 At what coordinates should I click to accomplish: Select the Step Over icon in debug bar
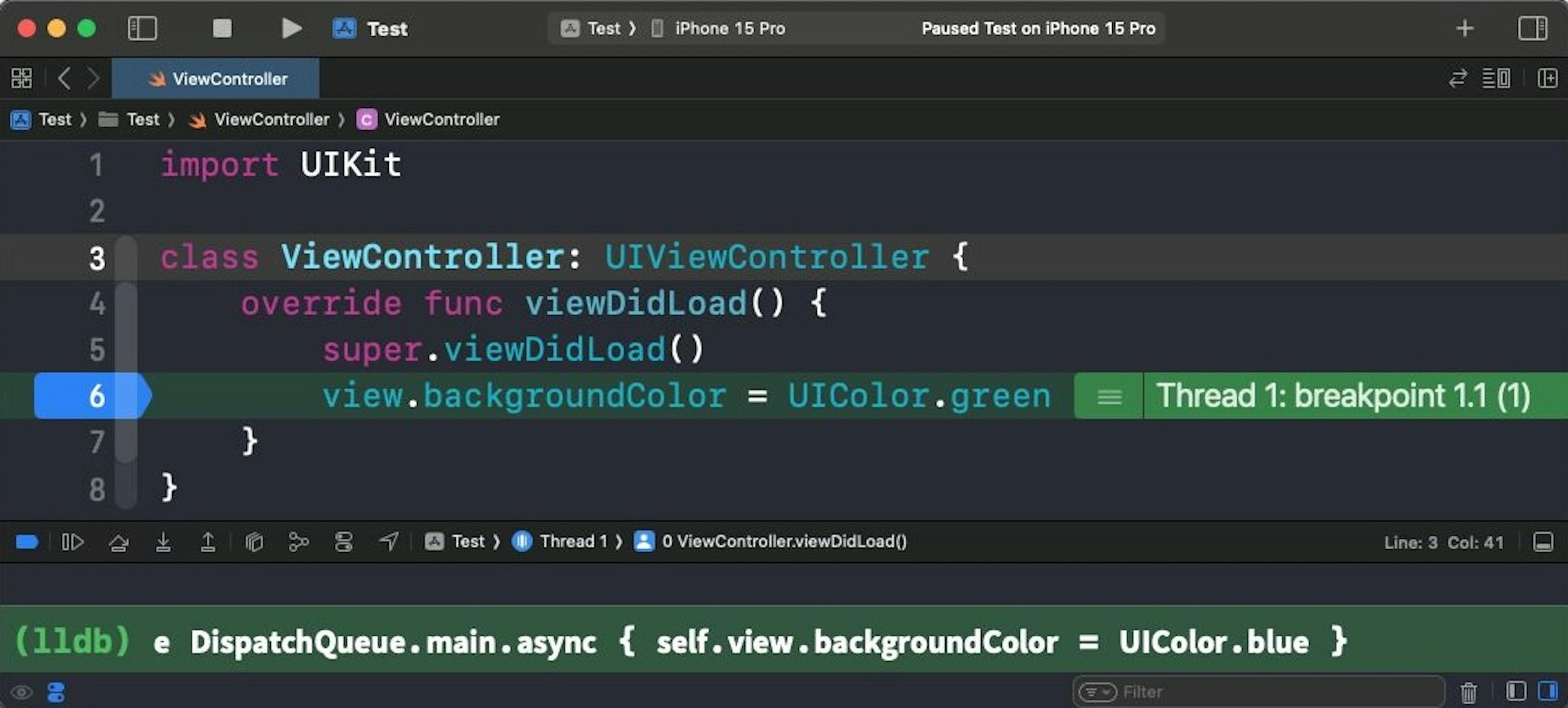point(119,542)
